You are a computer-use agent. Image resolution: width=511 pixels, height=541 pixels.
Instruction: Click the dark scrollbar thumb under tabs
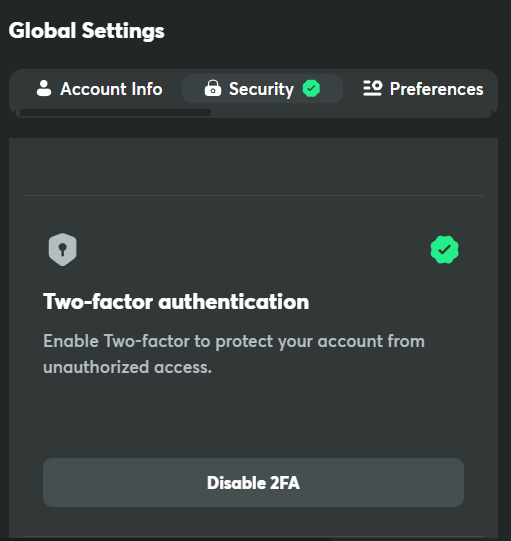coord(115,112)
